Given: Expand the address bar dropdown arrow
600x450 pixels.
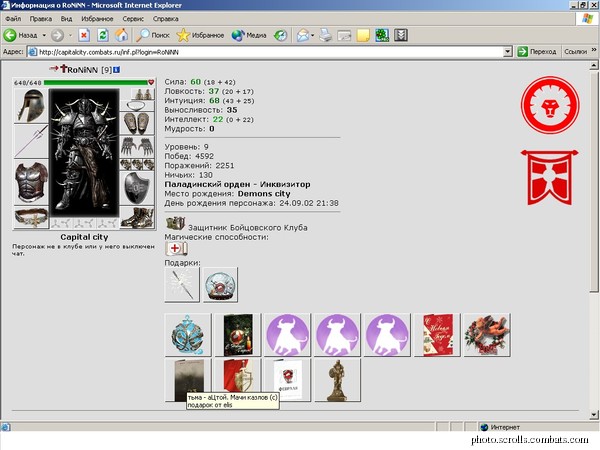Looking at the screenshot, I should pyautogui.click(x=508, y=51).
